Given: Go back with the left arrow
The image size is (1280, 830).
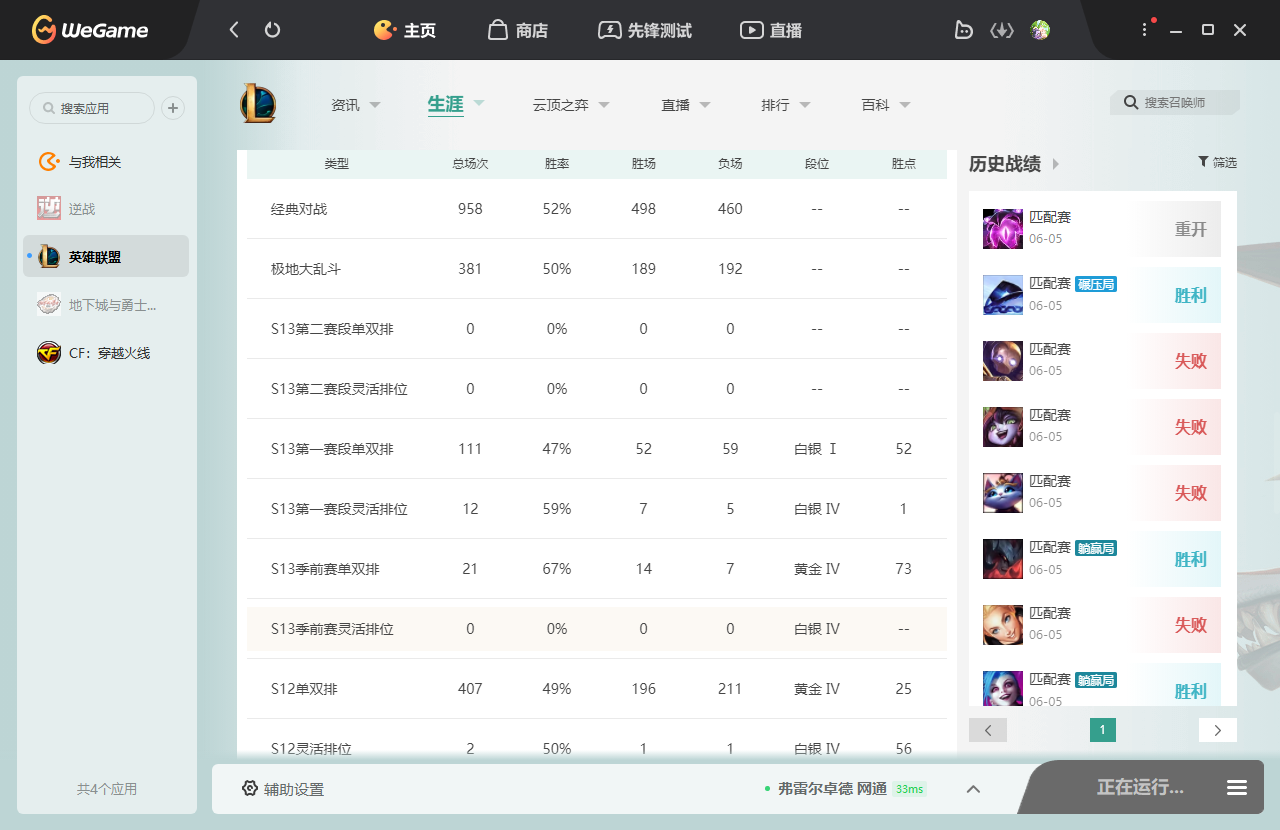Looking at the screenshot, I should click(x=234, y=30).
